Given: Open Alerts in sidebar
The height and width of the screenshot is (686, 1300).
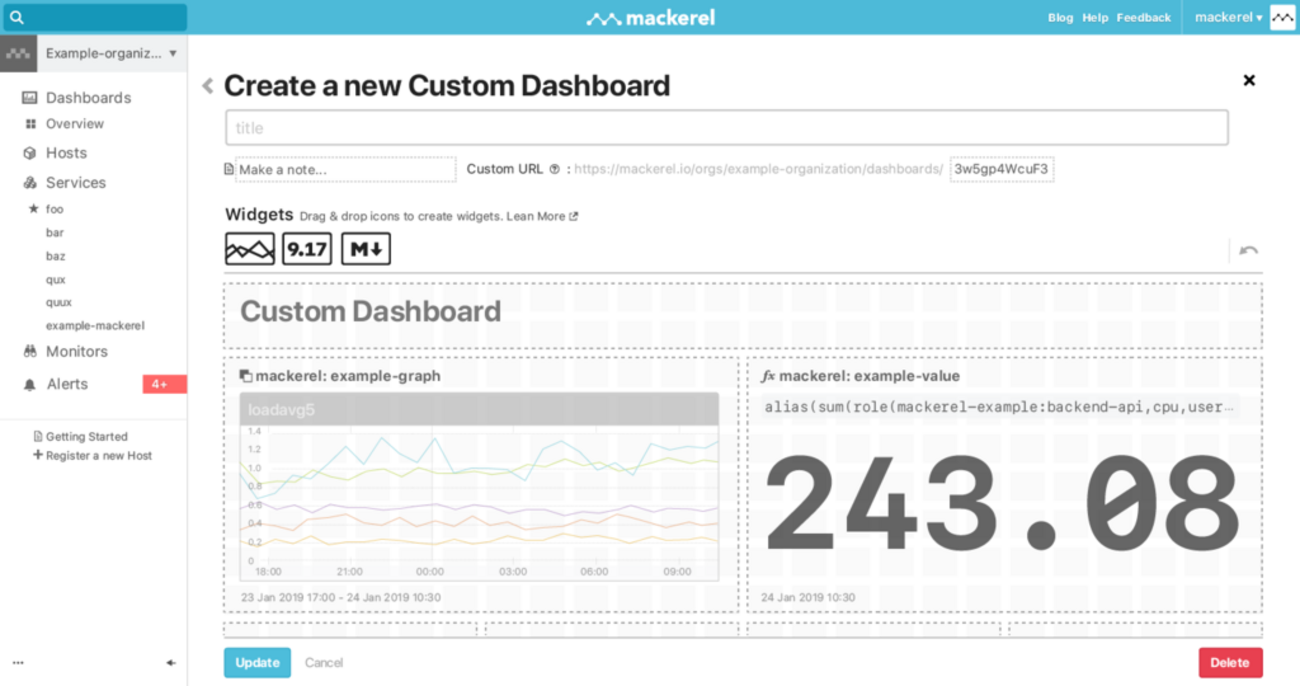Looking at the screenshot, I should point(67,384).
